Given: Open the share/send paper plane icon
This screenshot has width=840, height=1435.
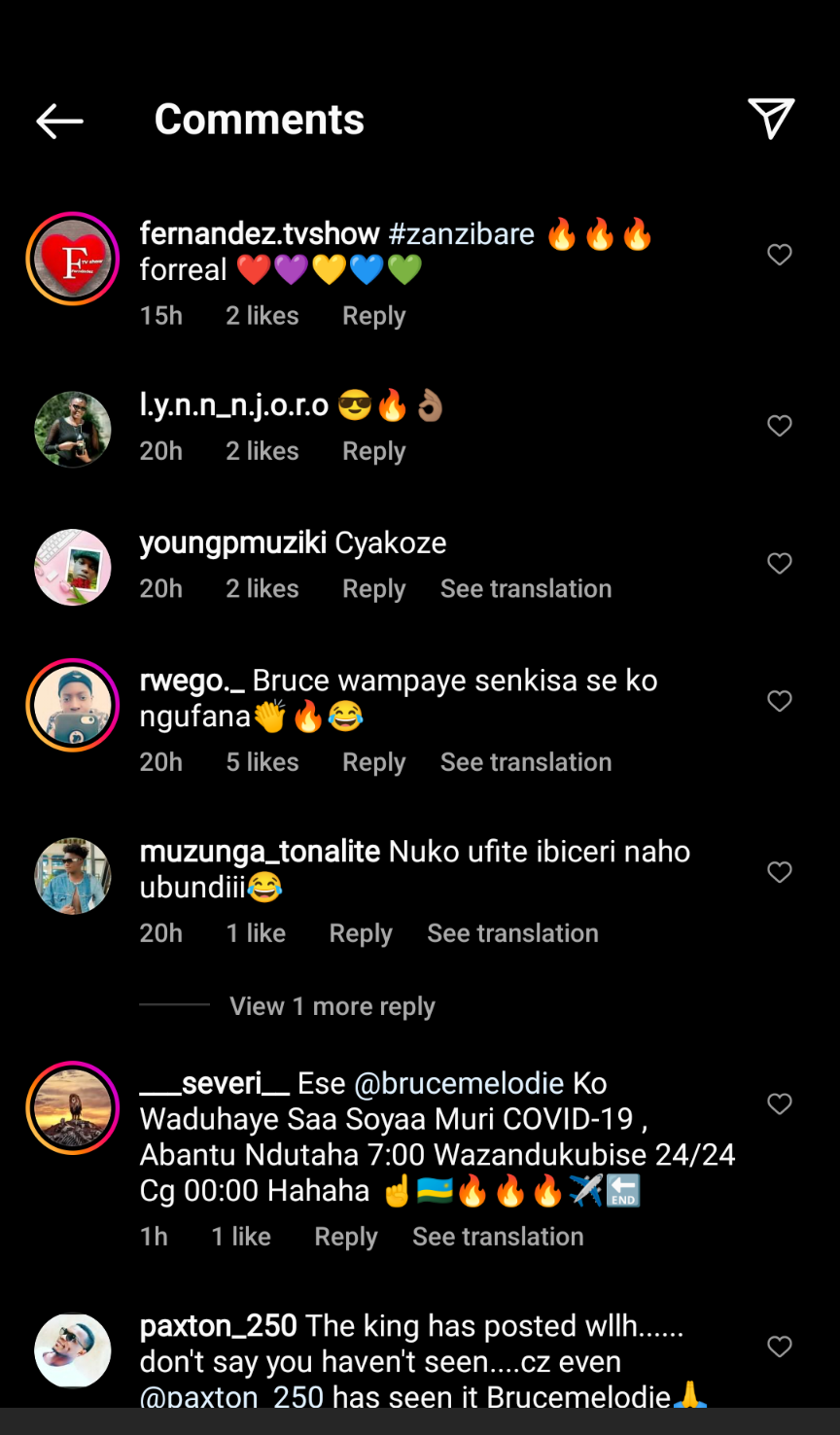Looking at the screenshot, I should point(771,119).
